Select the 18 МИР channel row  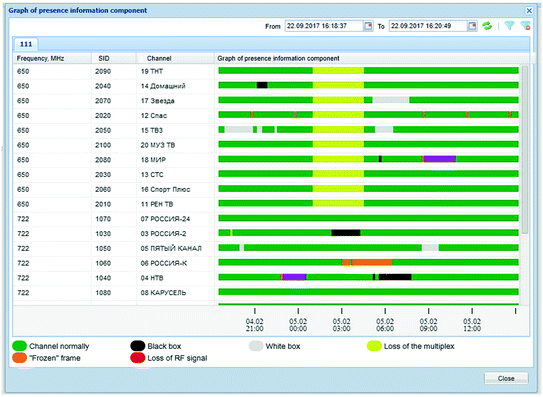(x=271, y=160)
